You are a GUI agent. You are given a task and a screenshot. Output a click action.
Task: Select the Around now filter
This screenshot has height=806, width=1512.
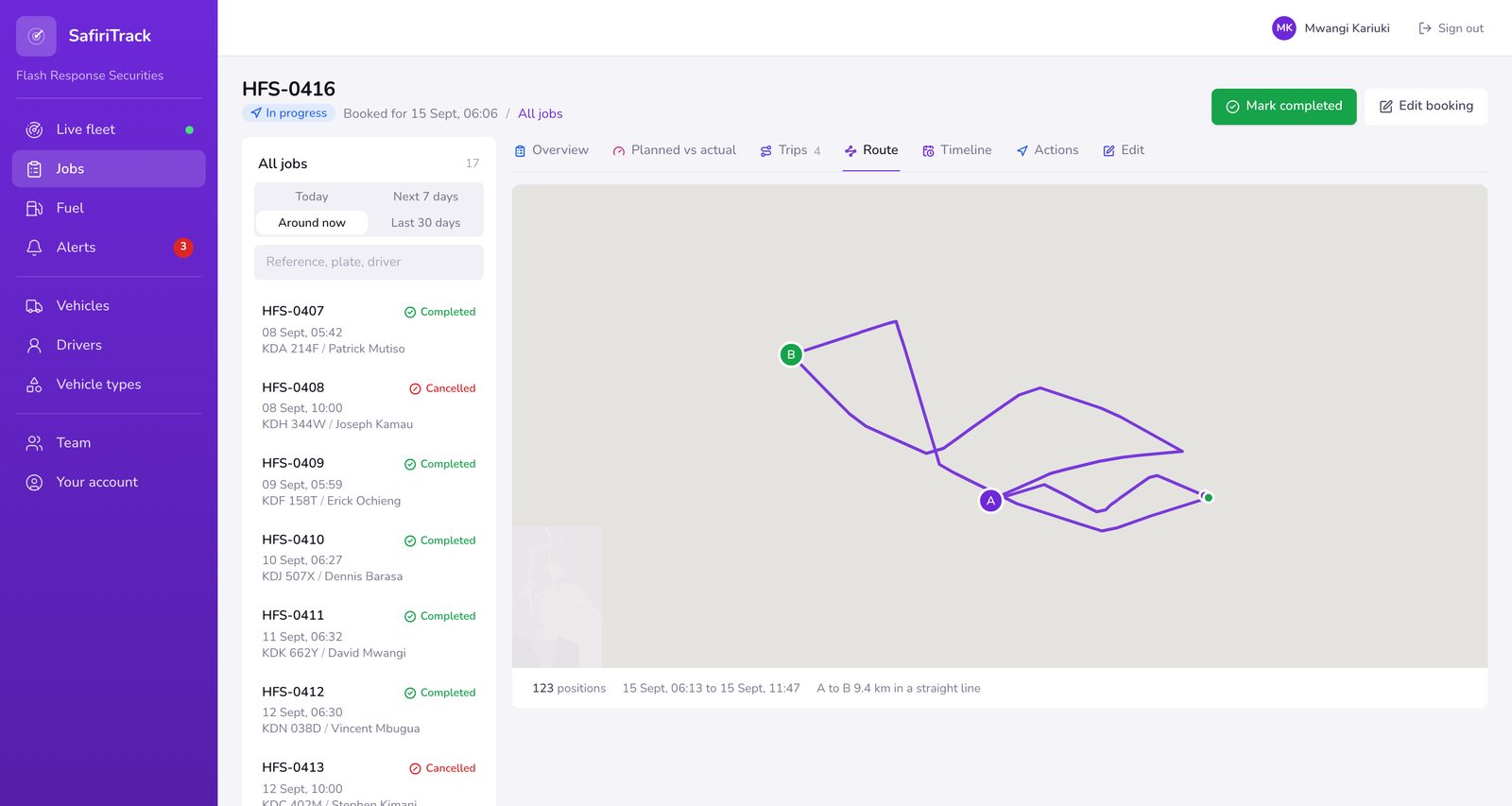point(312,223)
